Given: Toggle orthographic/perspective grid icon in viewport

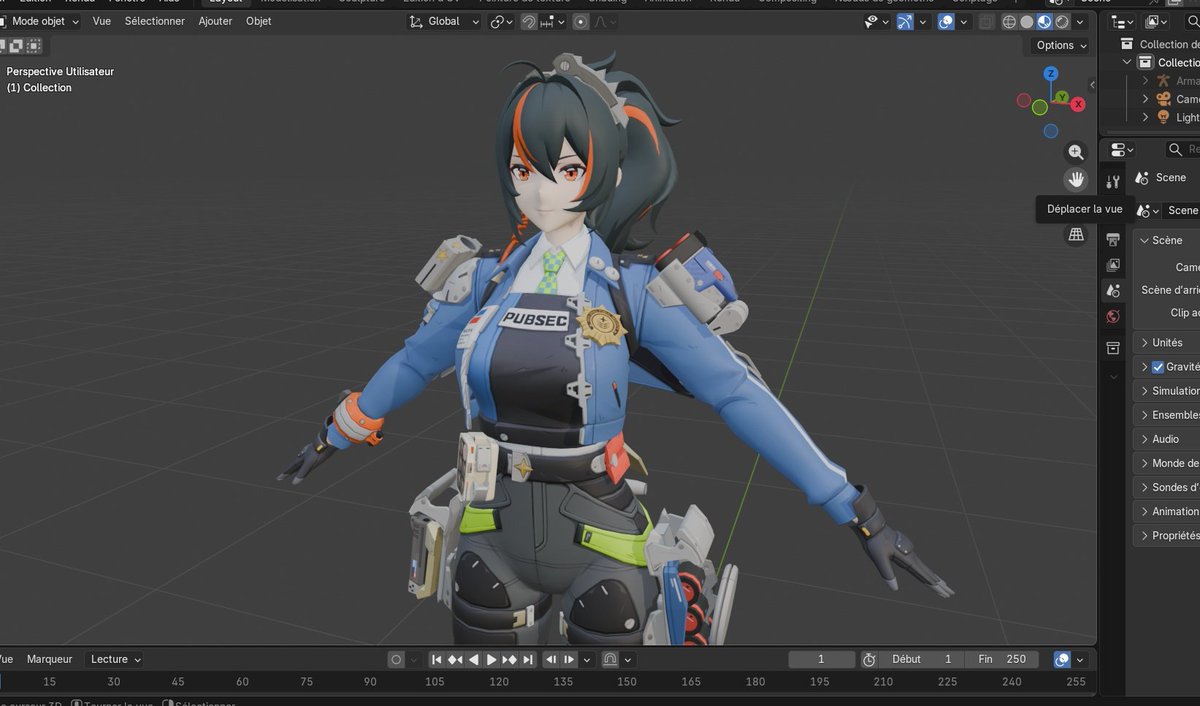Looking at the screenshot, I should (x=1076, y=234).
